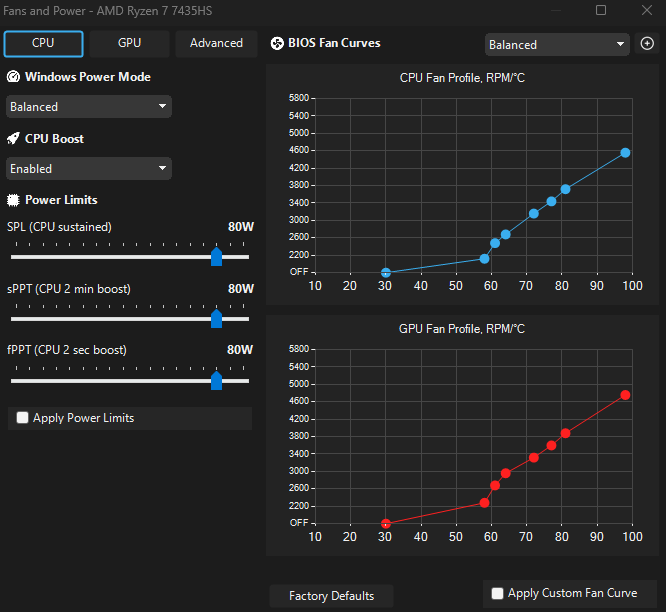This screenshot has height=612, width=666.
Task: Select the highest point on CPU fan curve
Action: (x=625, y=153)
